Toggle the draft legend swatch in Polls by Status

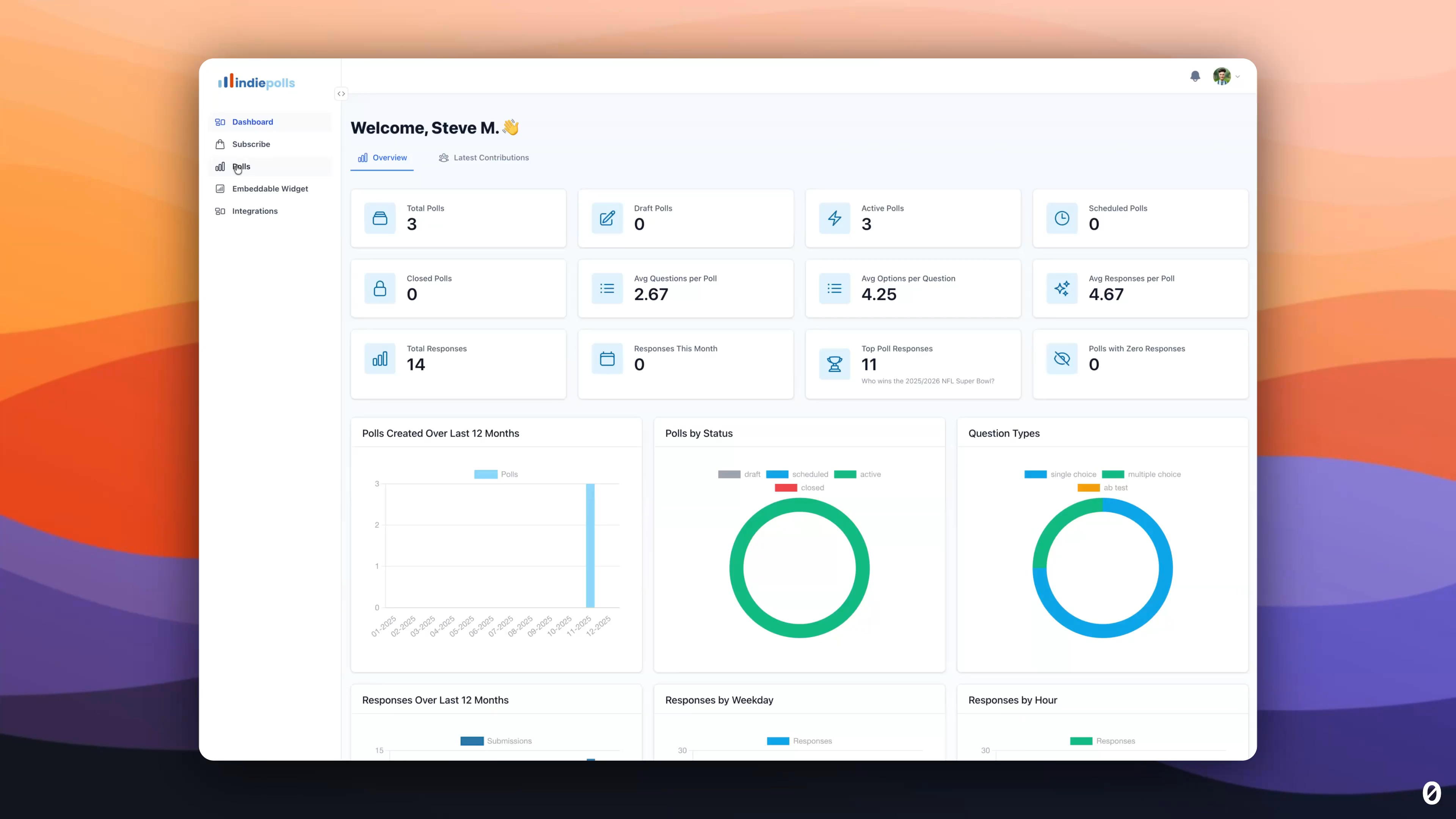point(729,474)
